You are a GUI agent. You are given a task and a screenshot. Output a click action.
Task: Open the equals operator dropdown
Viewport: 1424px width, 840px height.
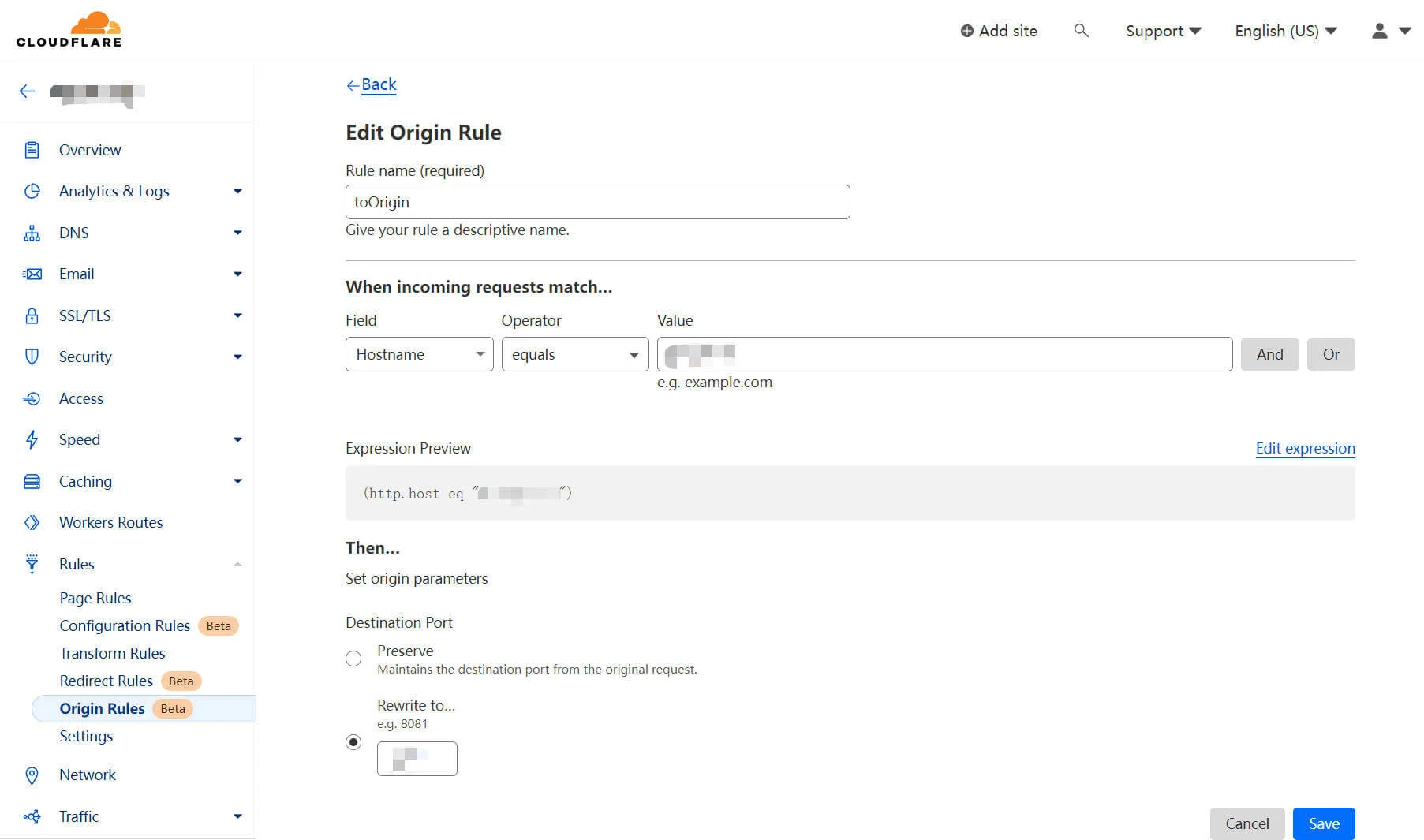pos(574,354)
